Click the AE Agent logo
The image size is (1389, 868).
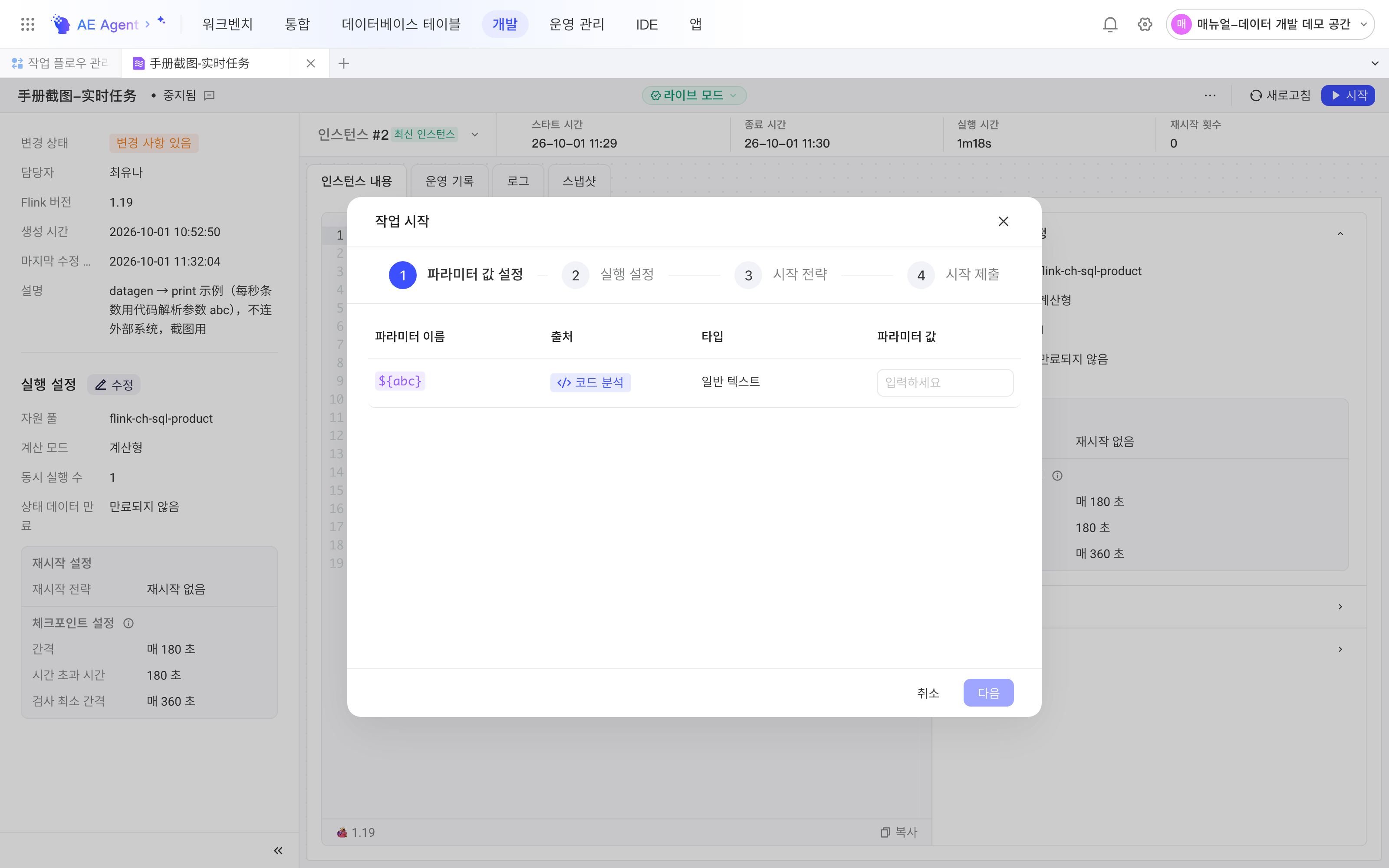(x=95, y=24)
